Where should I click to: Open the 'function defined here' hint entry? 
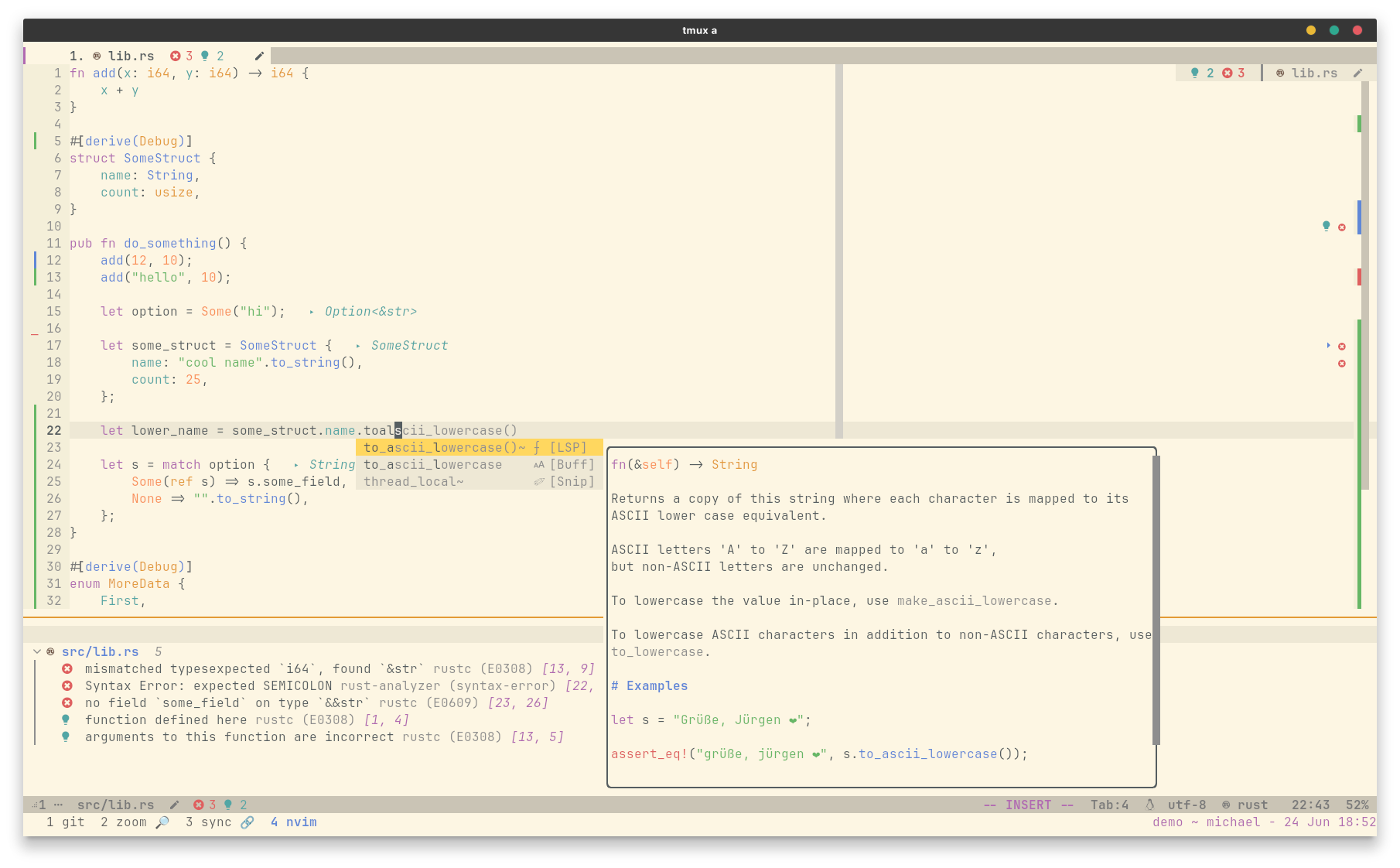click(247, 719)
